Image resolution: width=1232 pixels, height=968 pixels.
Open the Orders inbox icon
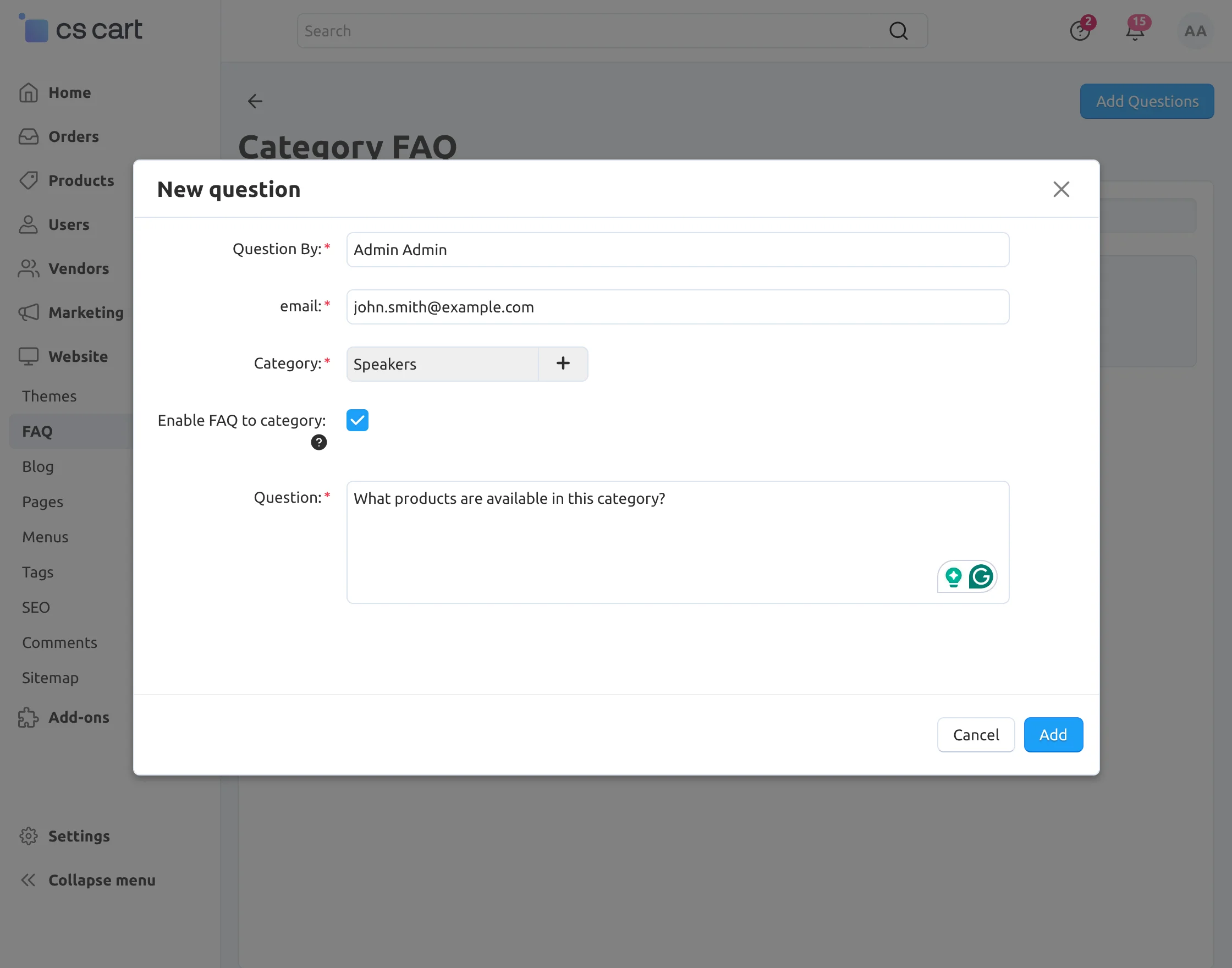point(29,136)
